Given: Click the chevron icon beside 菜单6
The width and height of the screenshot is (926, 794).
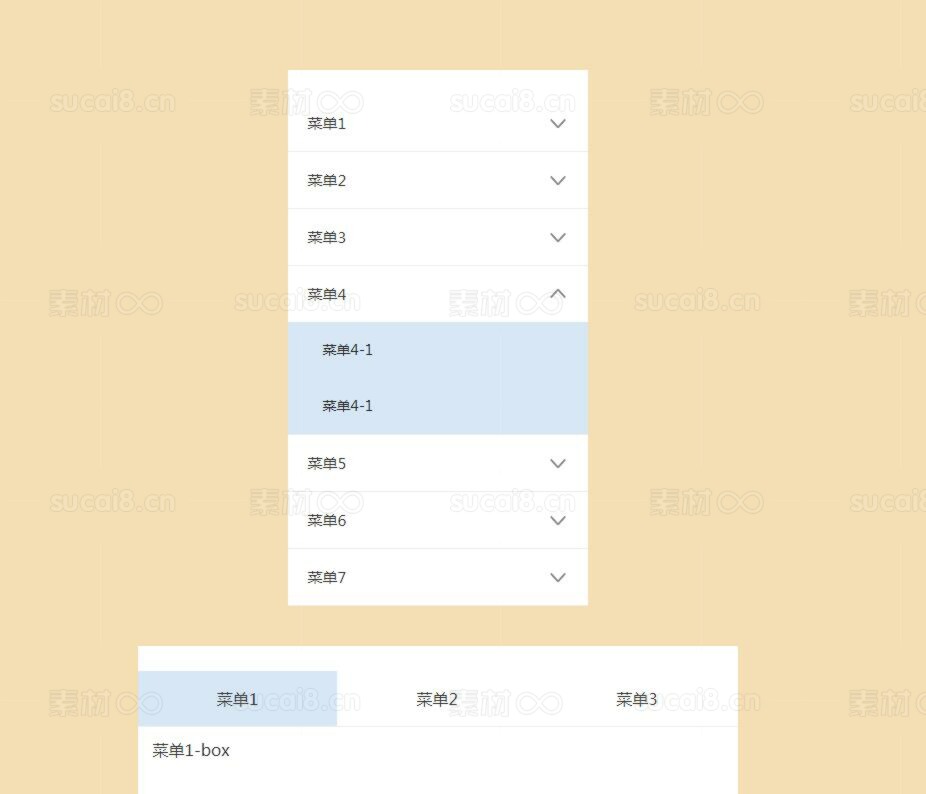Looking at the screenshot, I should coord(558,521).
